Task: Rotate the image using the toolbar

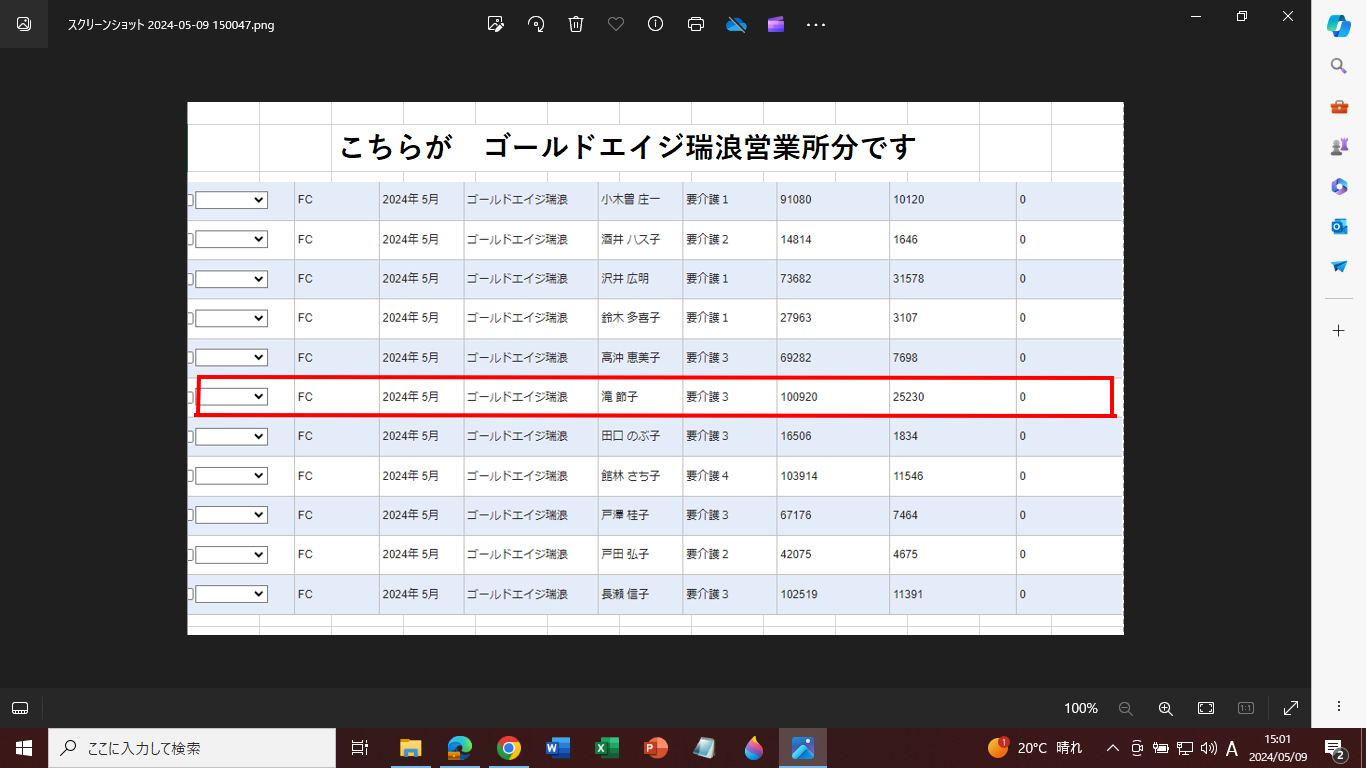Action: click(536, 24)
